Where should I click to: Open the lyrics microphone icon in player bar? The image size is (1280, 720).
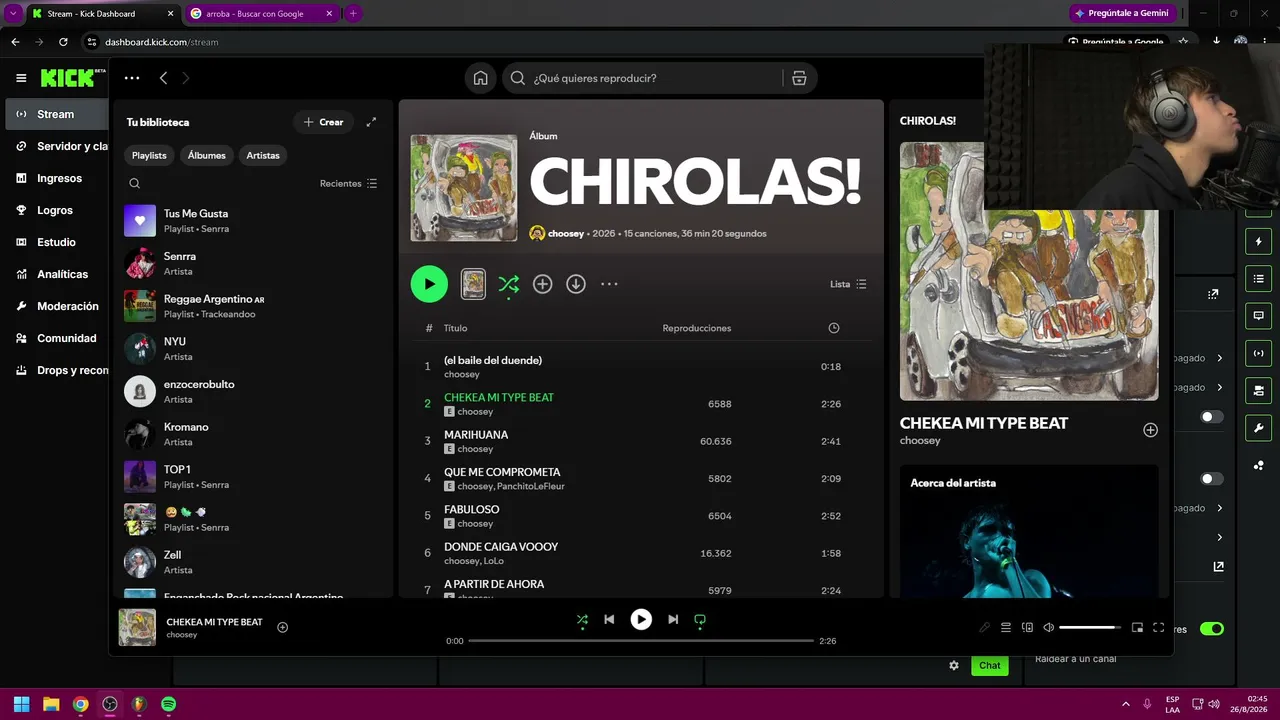coord(985,627)
